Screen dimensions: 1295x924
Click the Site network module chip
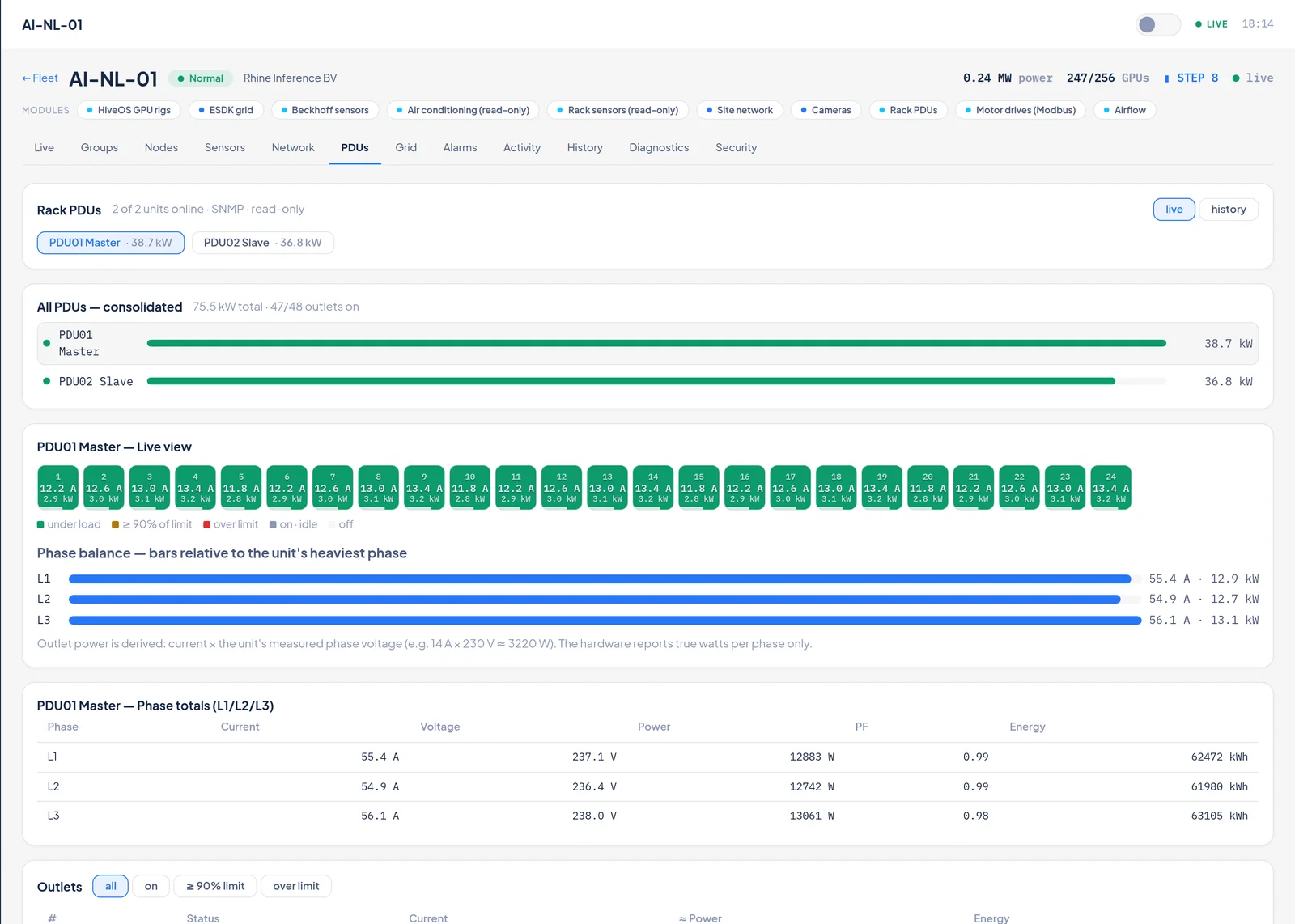coord(740,110)
